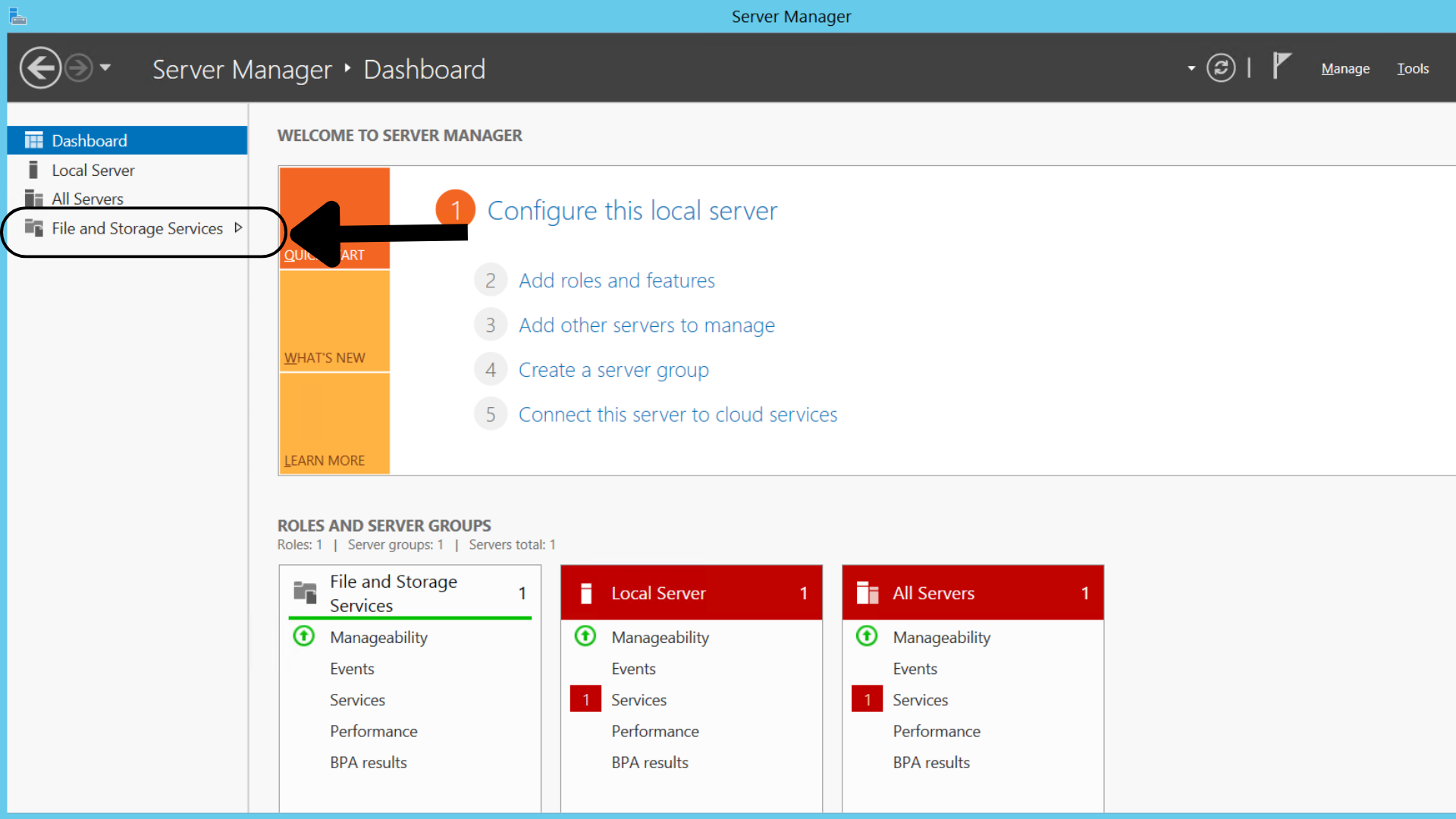Click the red Services alert in All Servers

click(x=867, y=699)
